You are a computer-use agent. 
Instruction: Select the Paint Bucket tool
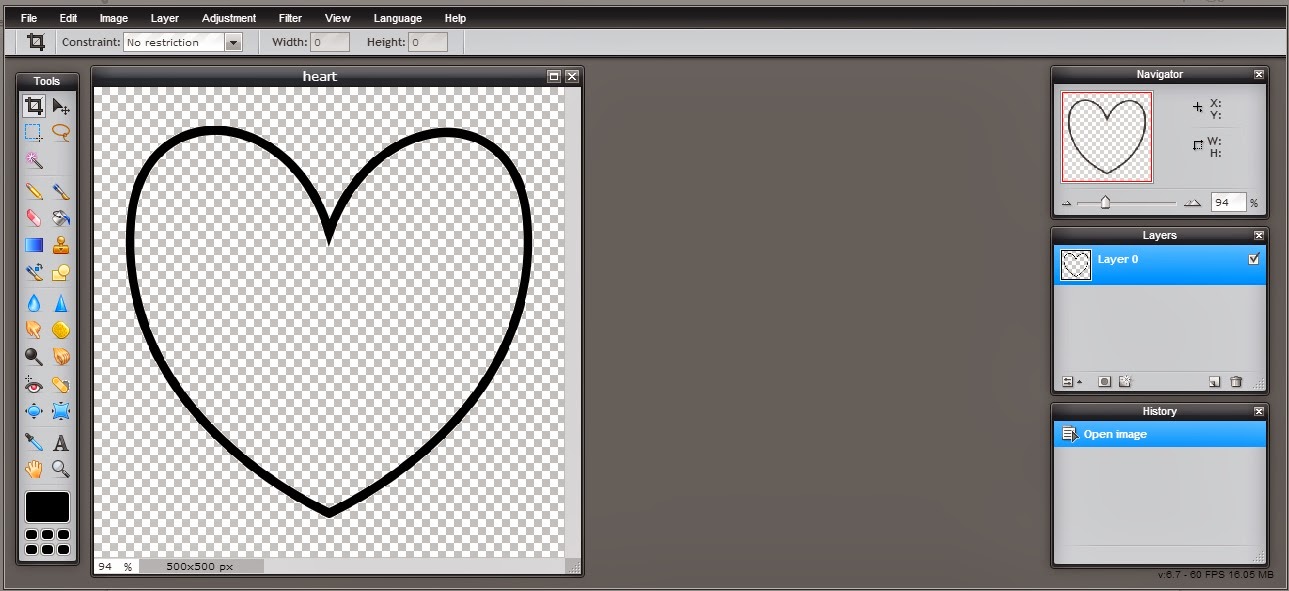tap(61, 217)
